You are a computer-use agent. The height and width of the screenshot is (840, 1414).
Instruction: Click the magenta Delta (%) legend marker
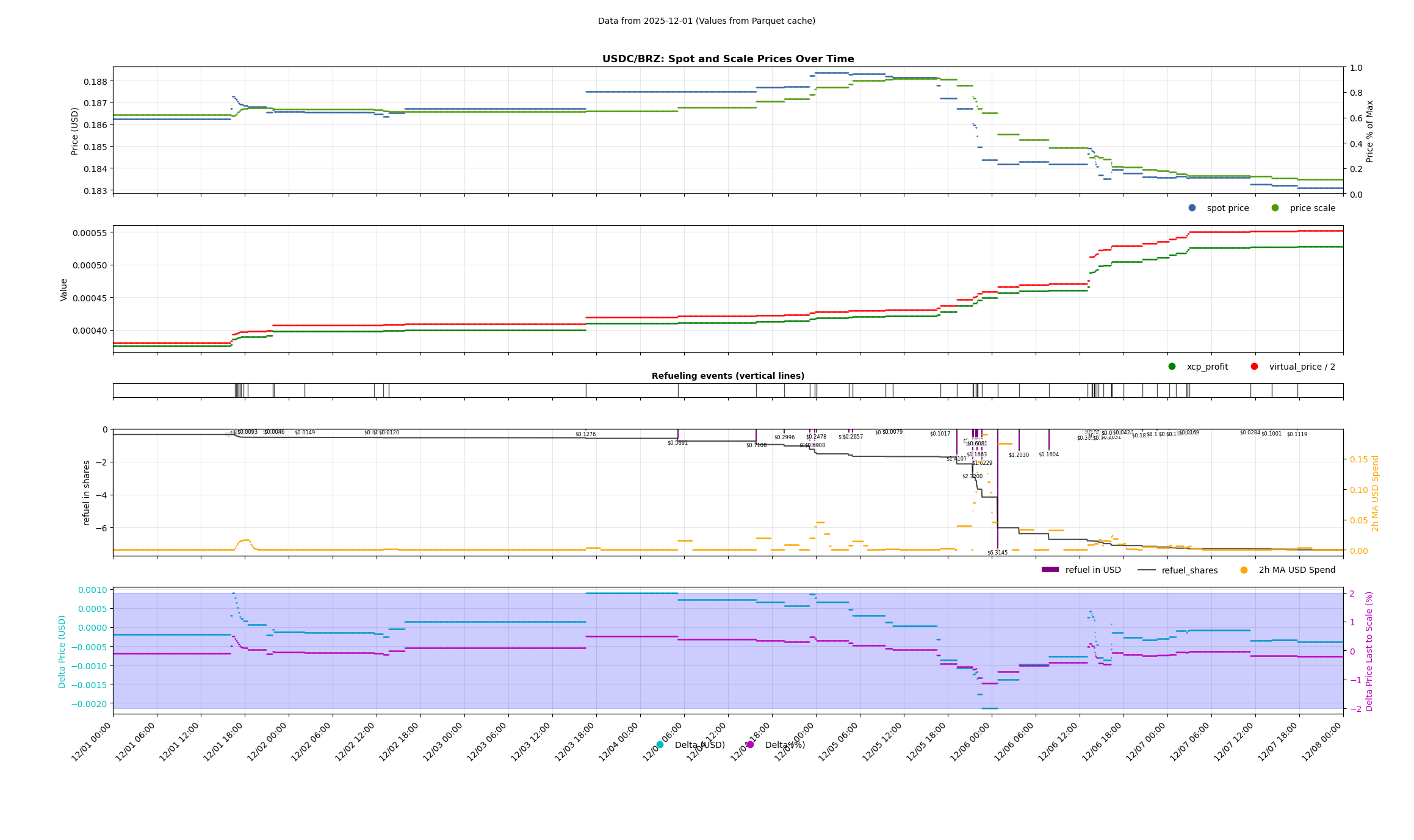point(750,745)
